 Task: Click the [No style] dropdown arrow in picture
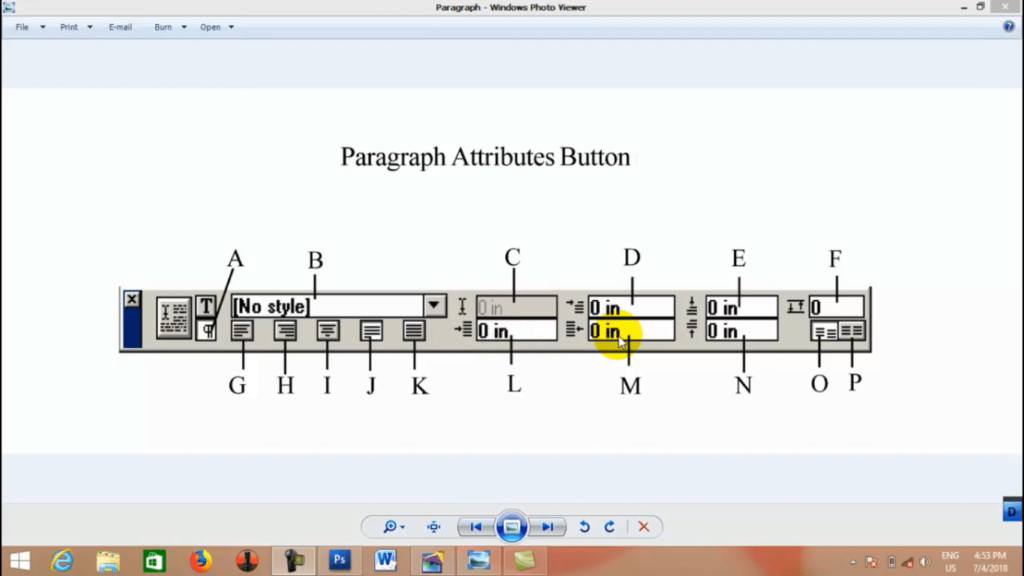(434, 306)
